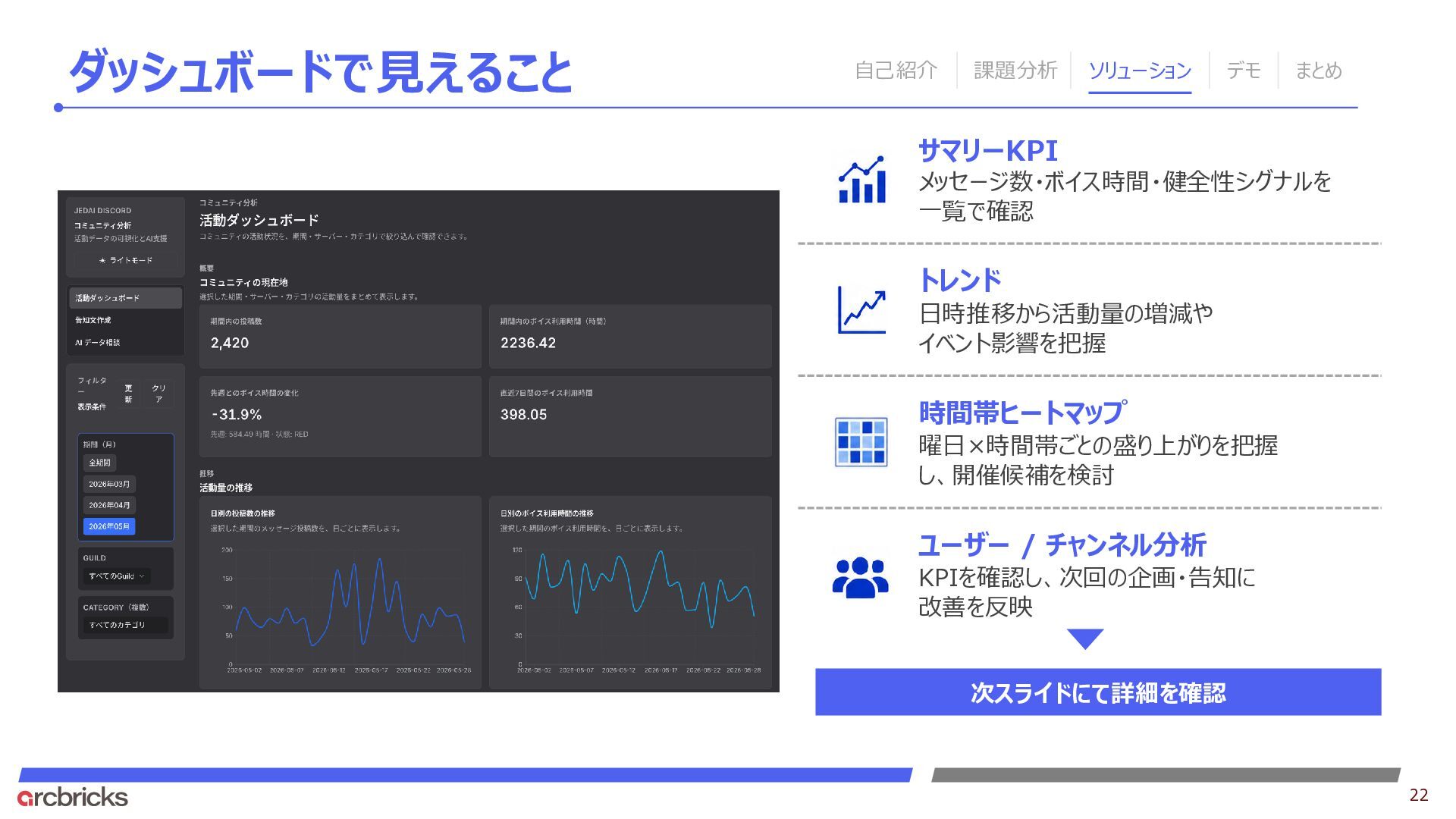Click the サマリーKPI bar chart icon

[x=862, y=180]
